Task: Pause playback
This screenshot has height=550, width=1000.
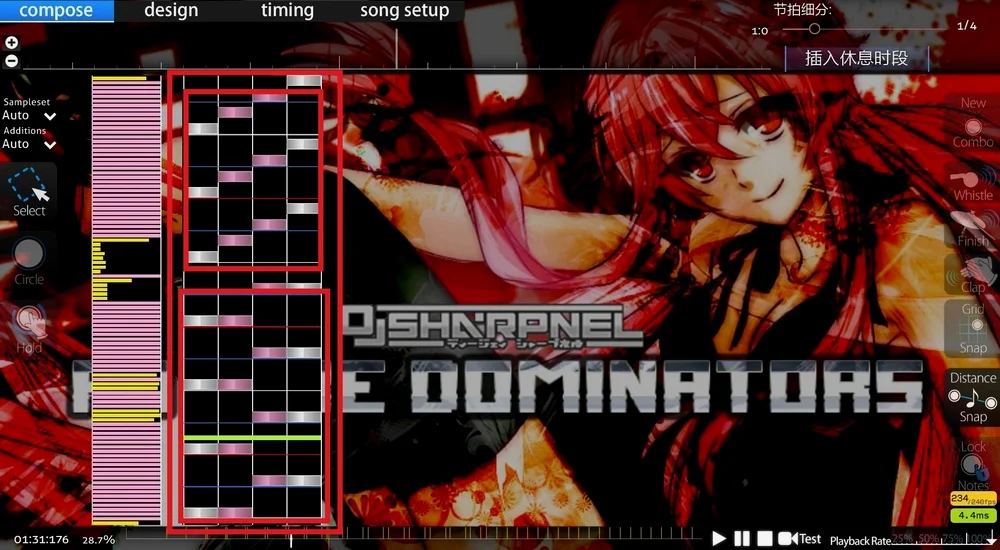Action: pos(742,539)
